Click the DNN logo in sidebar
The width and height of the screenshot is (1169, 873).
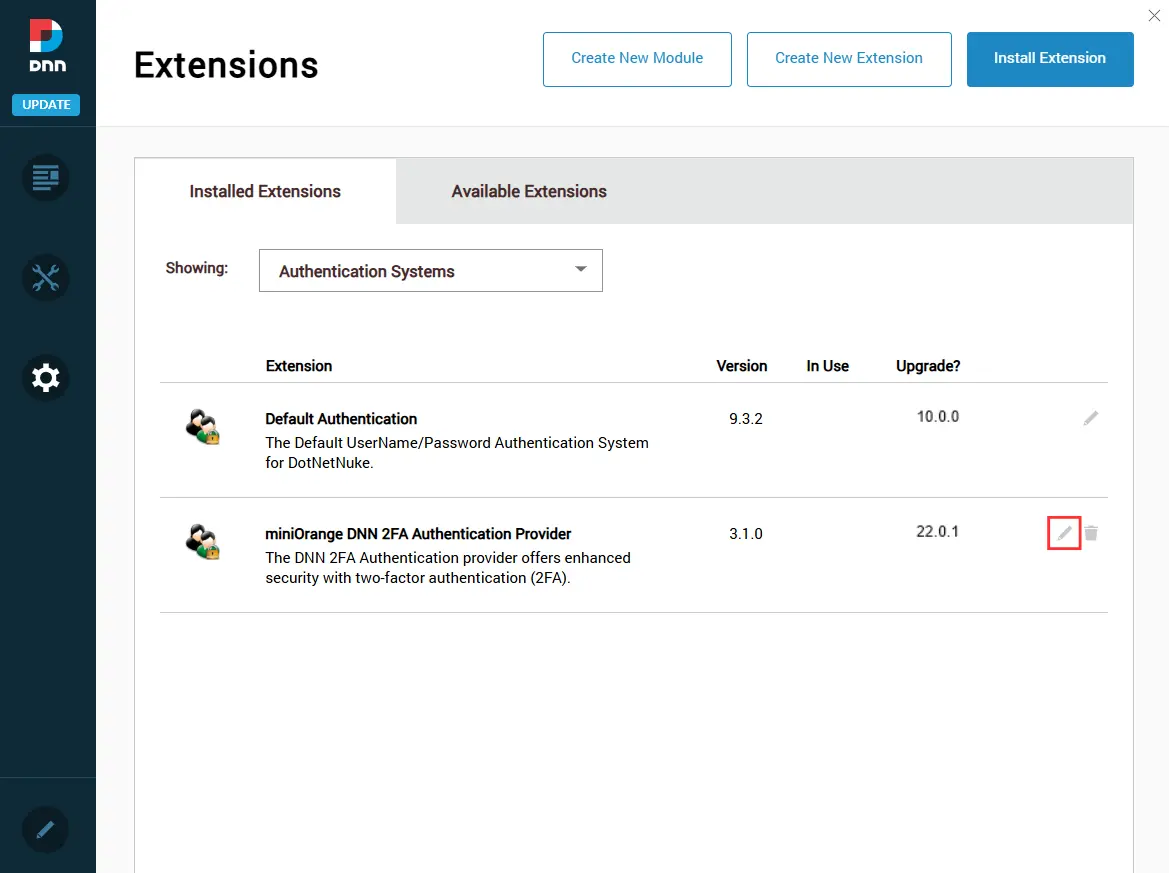click(x=47, y=45)
